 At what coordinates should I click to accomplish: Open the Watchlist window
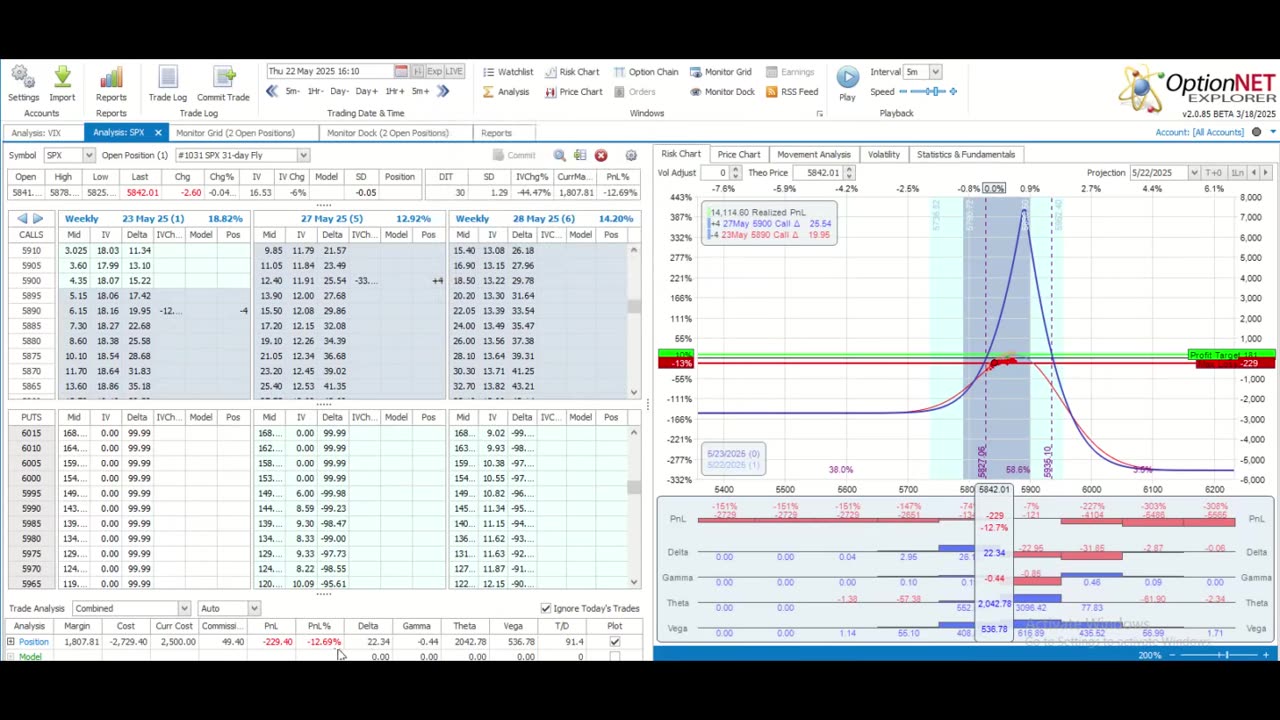click(508, 72)
